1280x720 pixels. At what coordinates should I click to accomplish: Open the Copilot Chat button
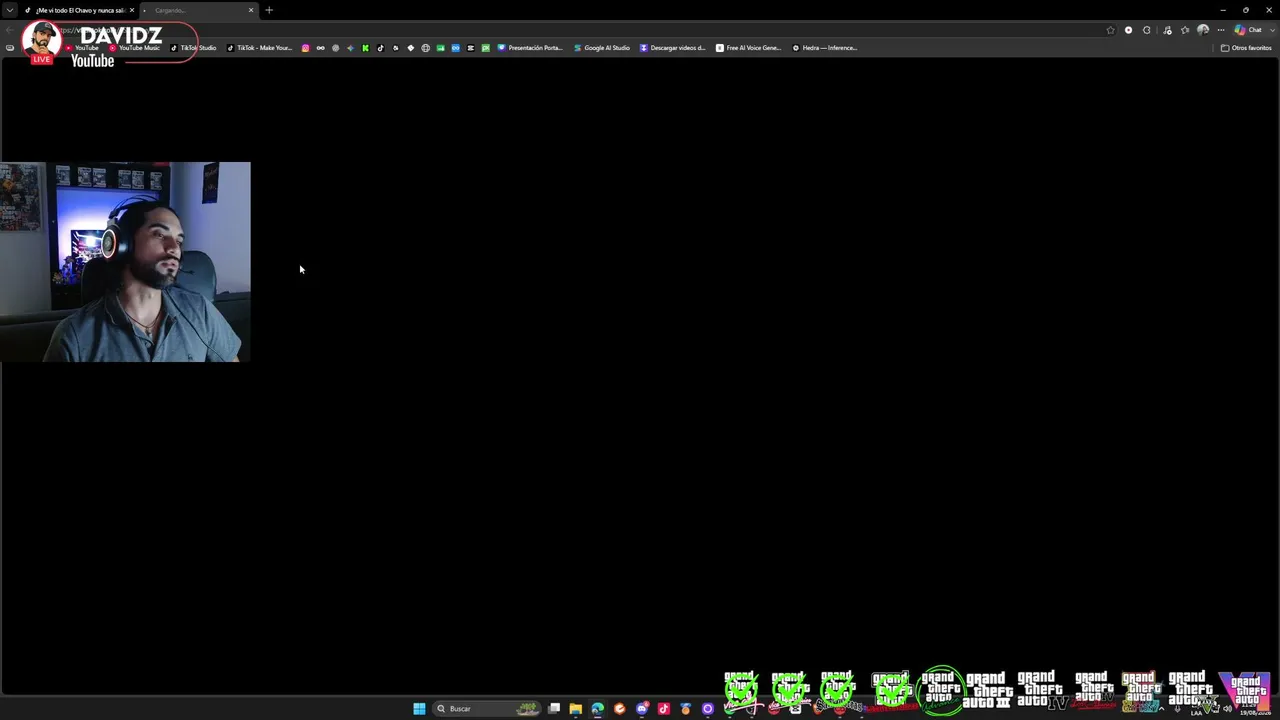pos(1248,30)
